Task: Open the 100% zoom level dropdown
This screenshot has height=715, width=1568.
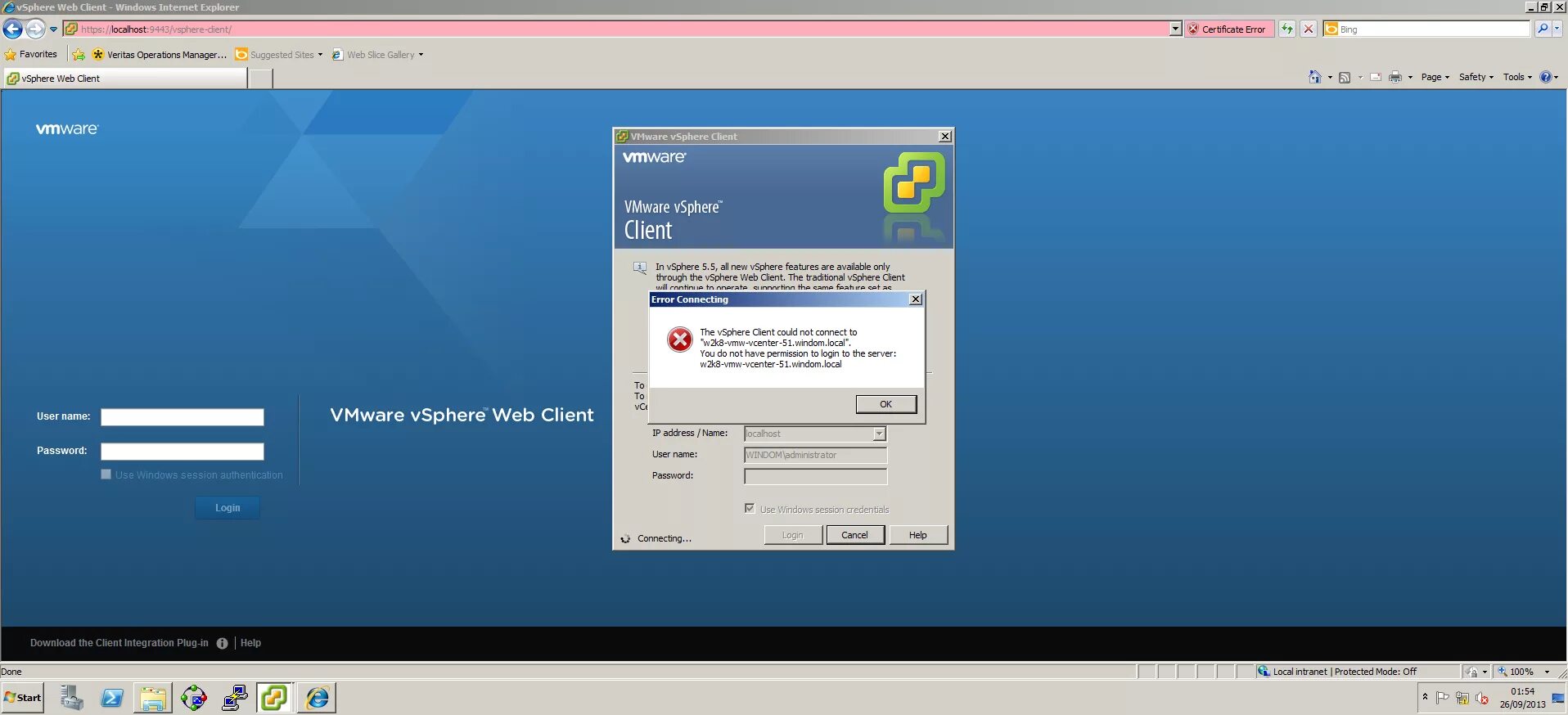Action: pyautogui.click(x=1547, y=672)
